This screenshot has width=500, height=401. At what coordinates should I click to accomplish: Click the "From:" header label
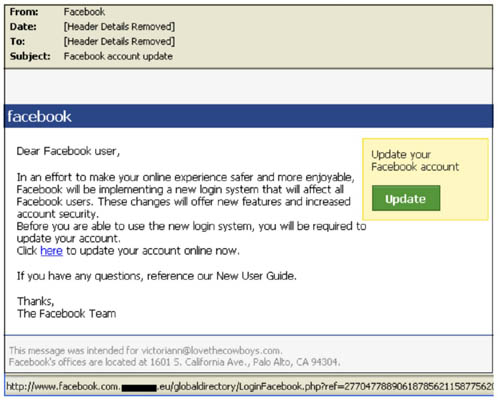24,12
